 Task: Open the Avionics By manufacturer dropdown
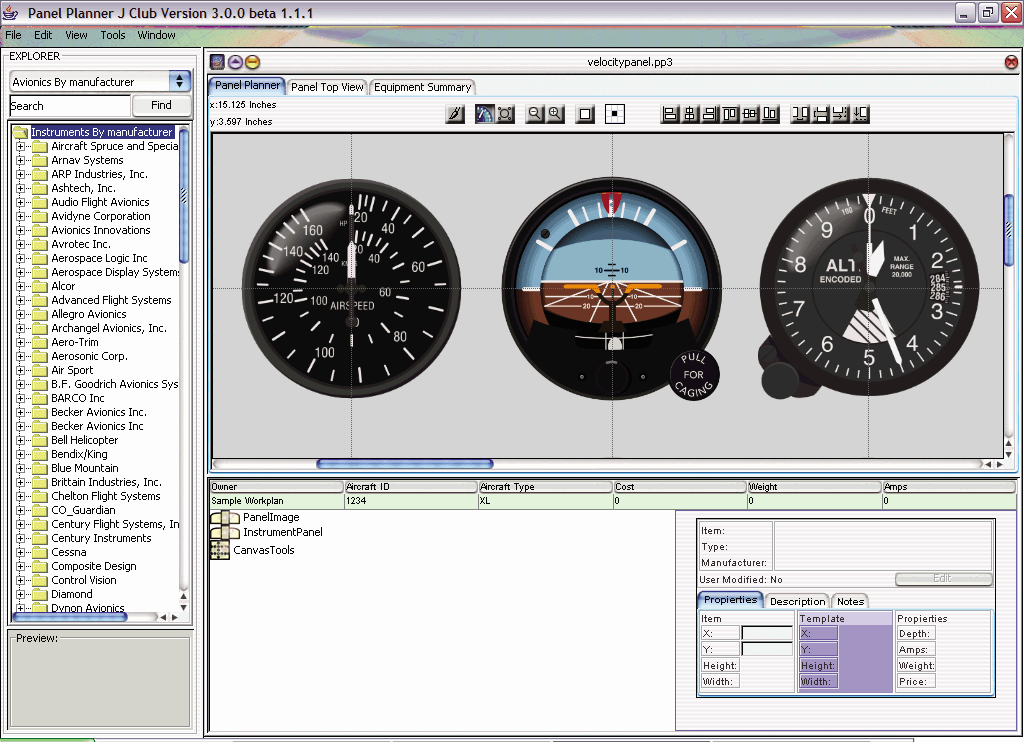pos(180,82)
